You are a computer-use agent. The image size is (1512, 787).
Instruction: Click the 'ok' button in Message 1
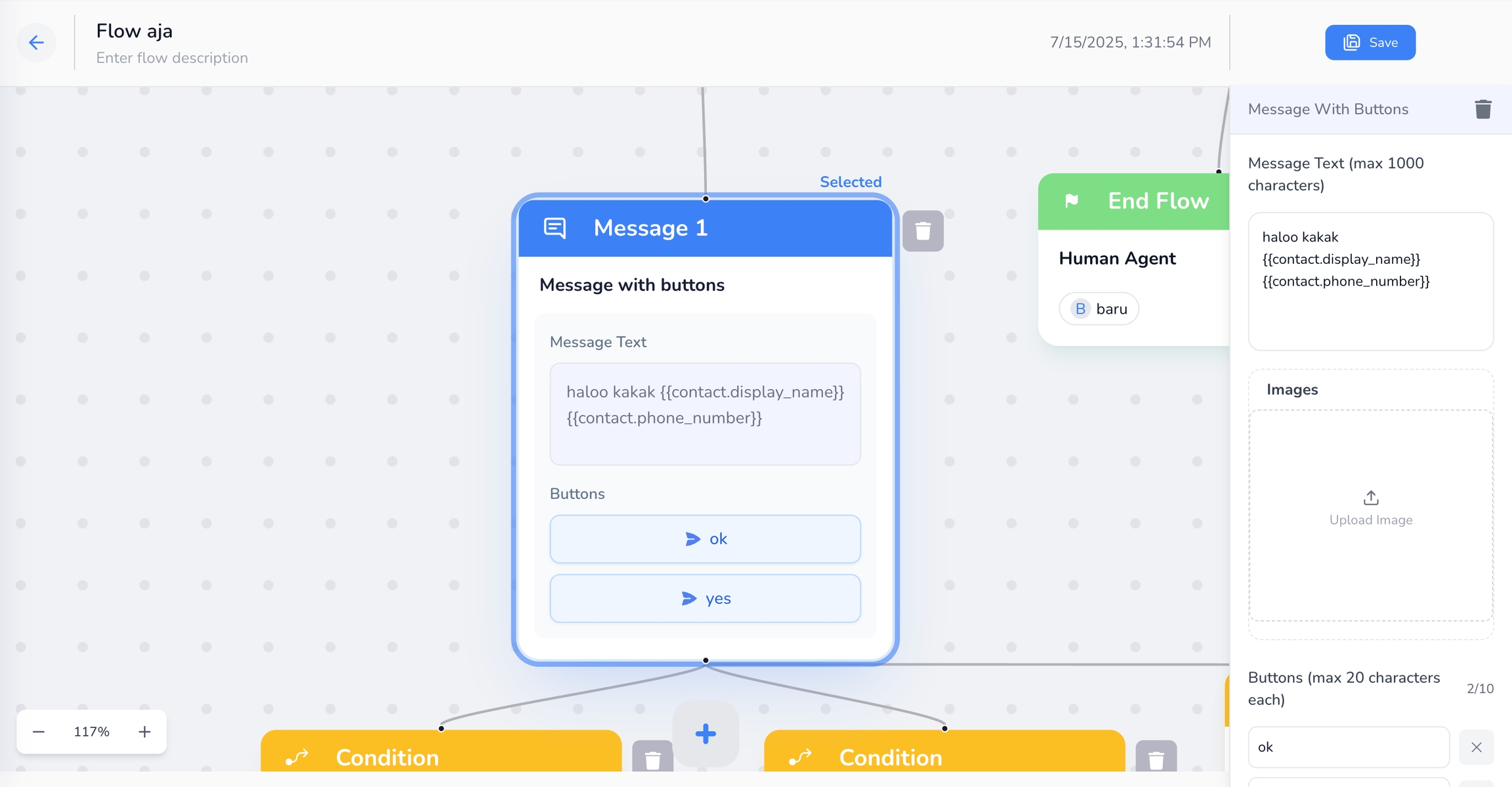tap(705, 539)
